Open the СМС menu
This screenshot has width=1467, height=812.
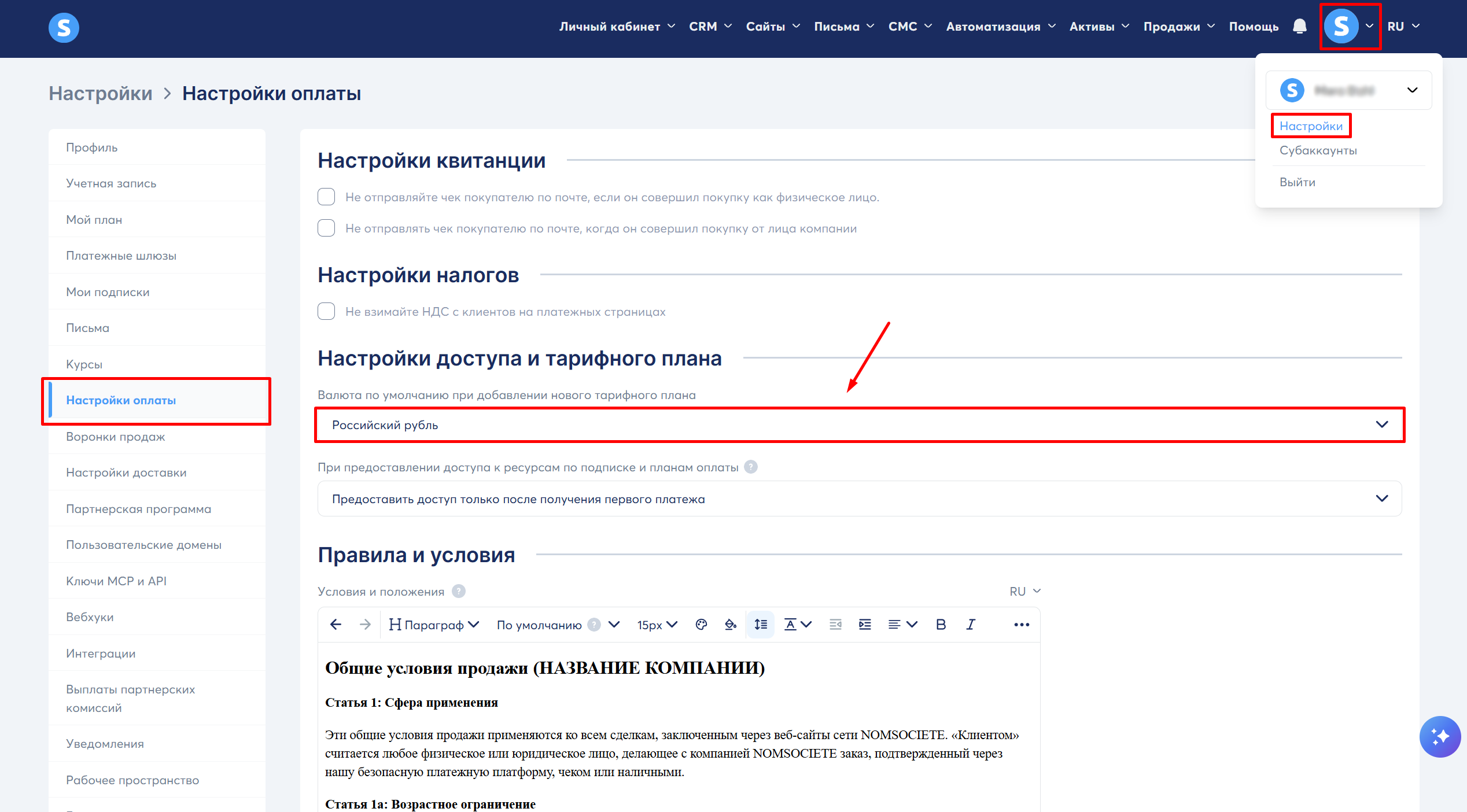pyautogui.click(x=910, y=27)
